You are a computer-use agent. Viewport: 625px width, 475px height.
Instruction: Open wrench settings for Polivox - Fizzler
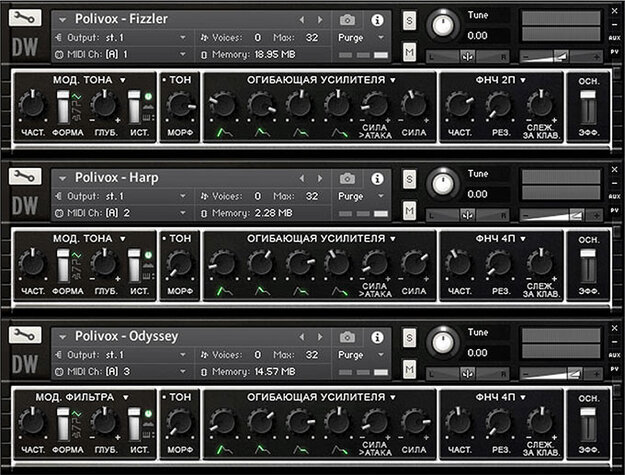25,18
